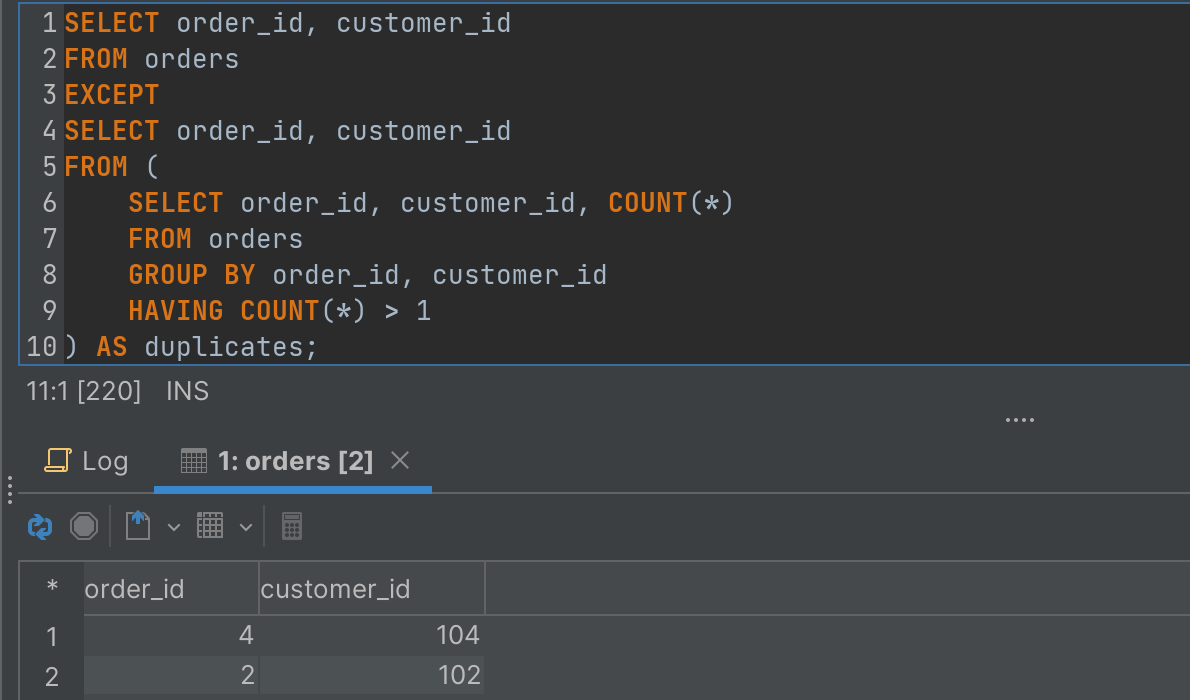Export the result set data
The width and height of the screenshot is (1190, 700).
[x=136, y=526]
